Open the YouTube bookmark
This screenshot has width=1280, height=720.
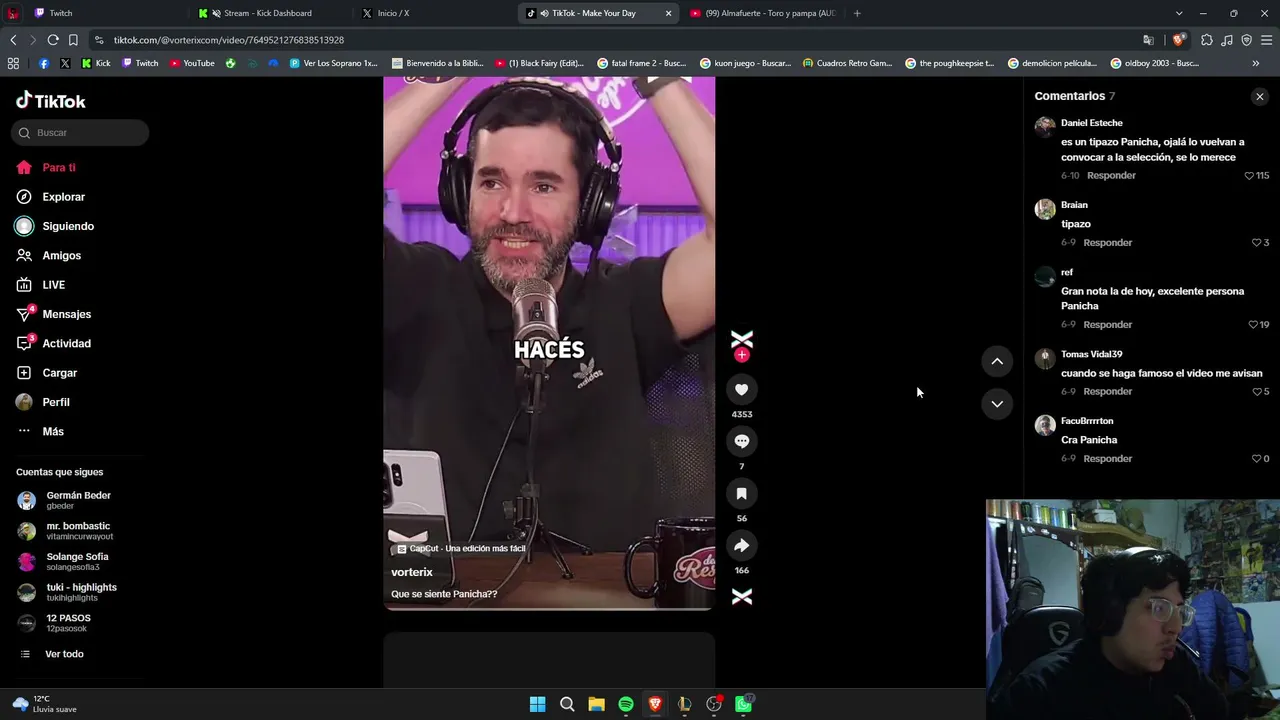pyautogui.click(x=191, y=63)
